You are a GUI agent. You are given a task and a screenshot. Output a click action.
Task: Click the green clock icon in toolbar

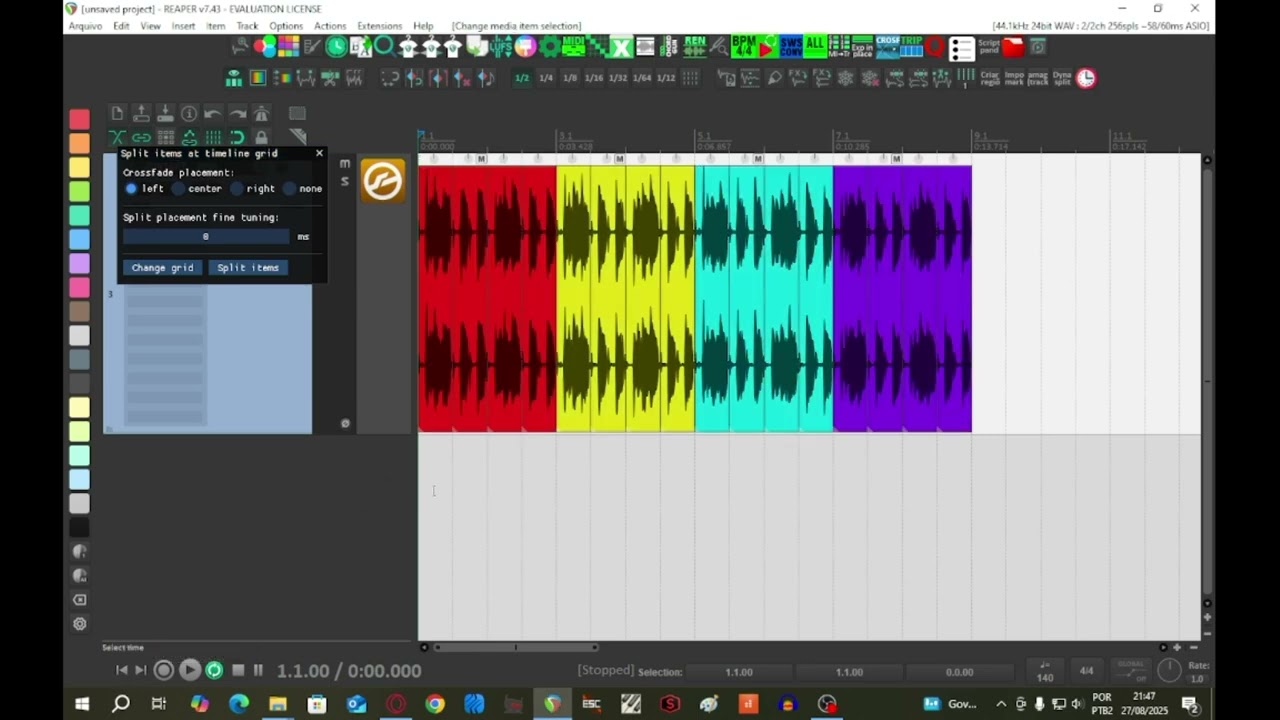(x=336, y=46)
